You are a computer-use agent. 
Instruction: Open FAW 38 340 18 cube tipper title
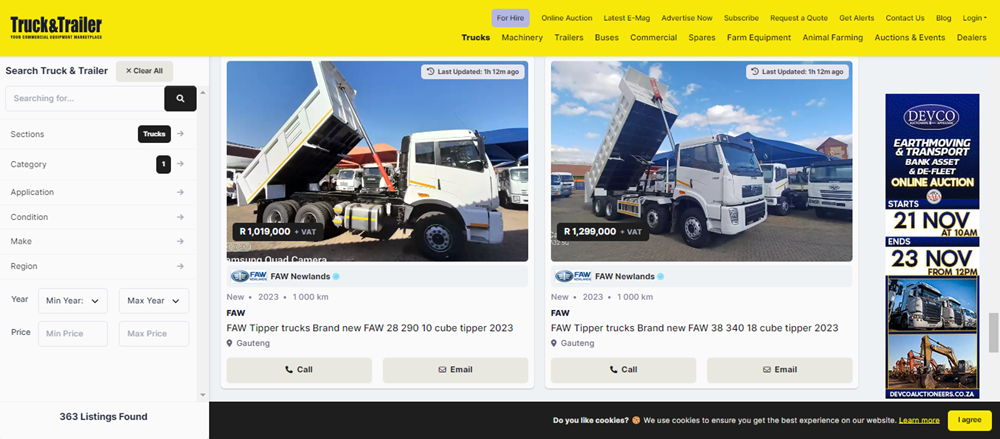click(695, 328)
